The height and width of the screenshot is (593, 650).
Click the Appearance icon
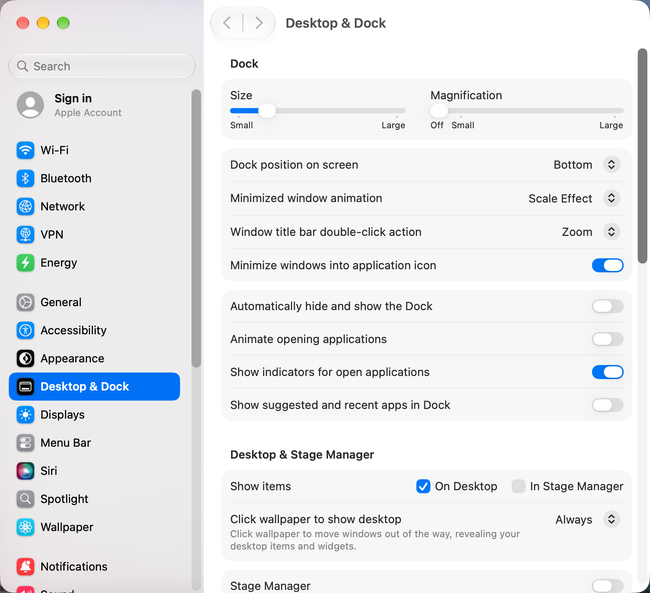tap(25, 358)
